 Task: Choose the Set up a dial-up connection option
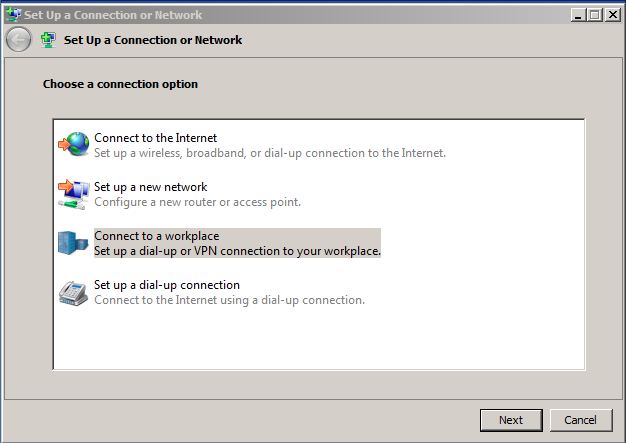coord(166,285)
